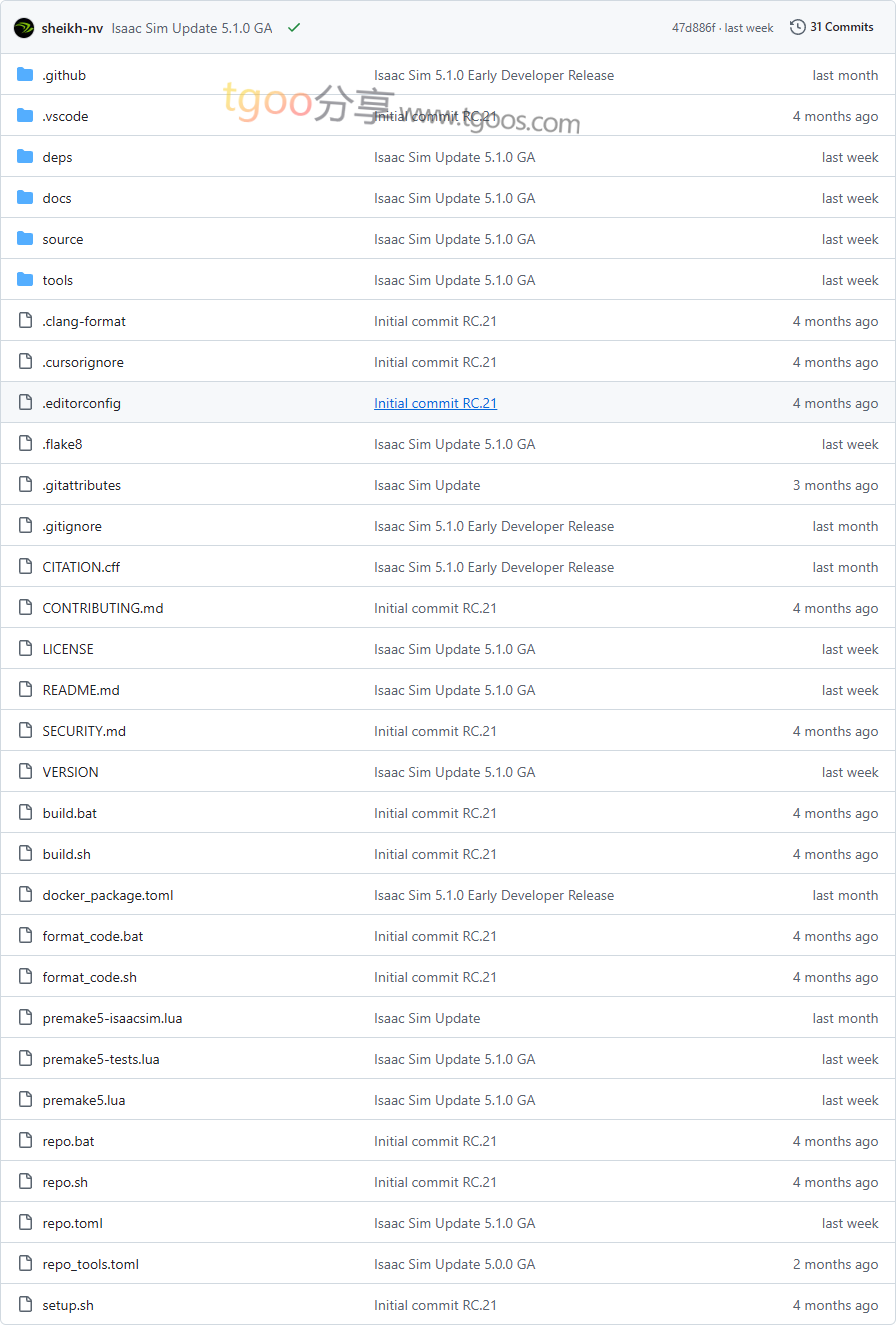Open the CONTRIBUTING.md file
Screen dimensions: 896x1325
[x=102, y=608]
